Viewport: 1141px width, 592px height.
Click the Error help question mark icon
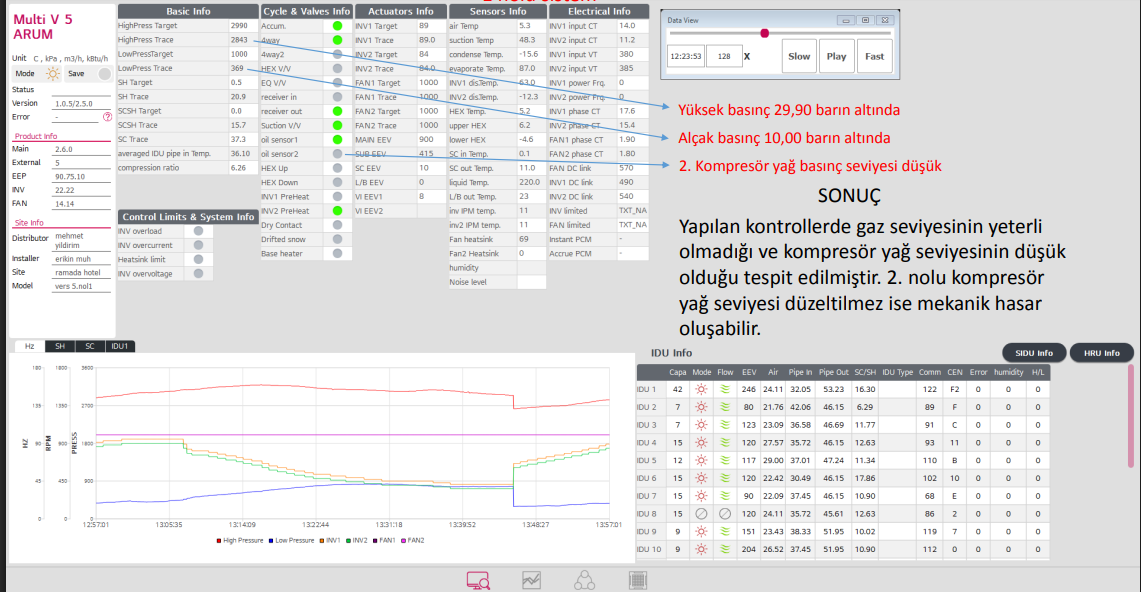pyautogui.click(x=107, y=117)
